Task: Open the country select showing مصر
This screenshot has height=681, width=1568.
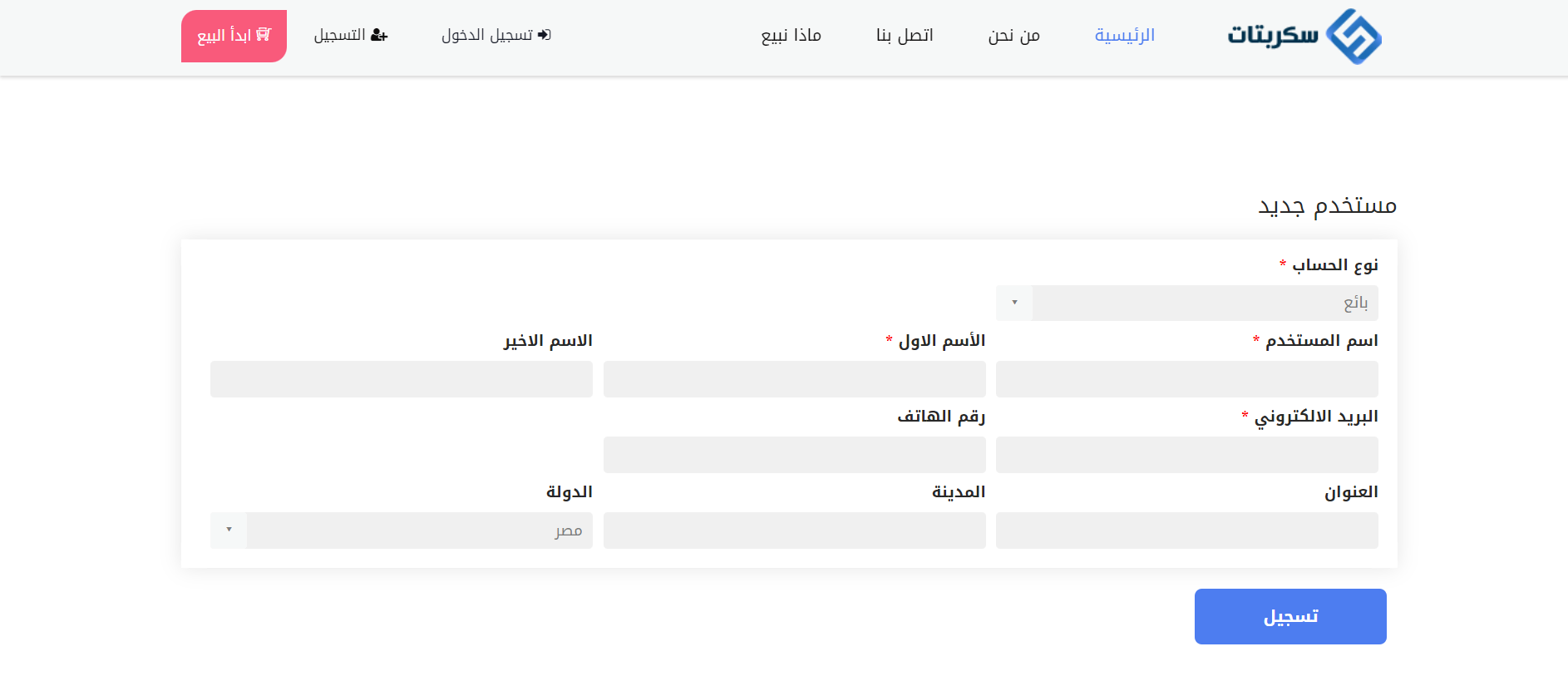Action: (x=419, y=530)
